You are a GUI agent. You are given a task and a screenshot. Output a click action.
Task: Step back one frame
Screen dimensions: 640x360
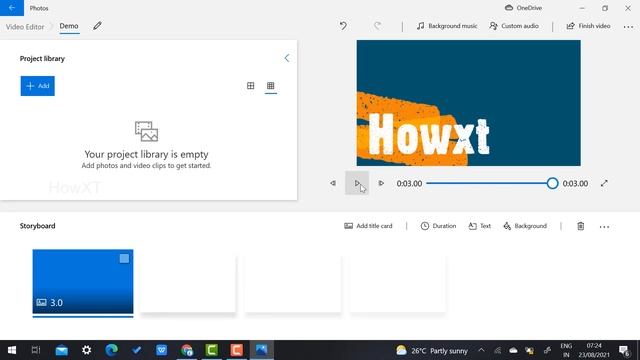333,183
